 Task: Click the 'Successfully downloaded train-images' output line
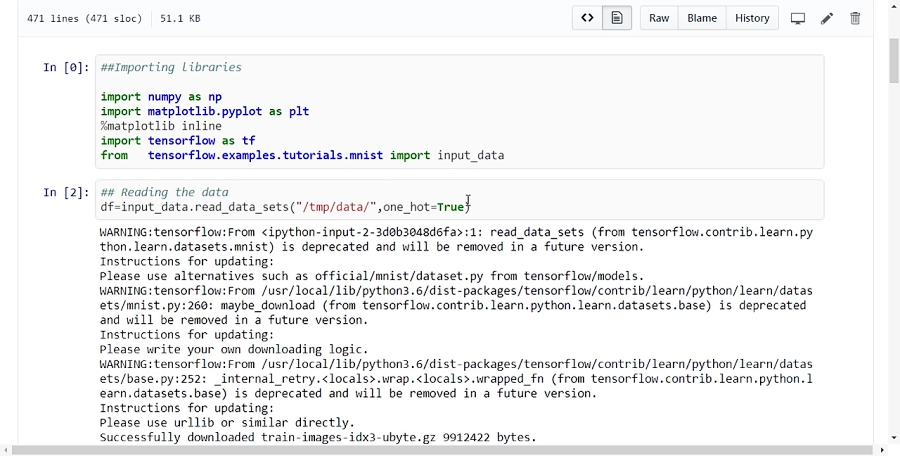coord(318,437)
